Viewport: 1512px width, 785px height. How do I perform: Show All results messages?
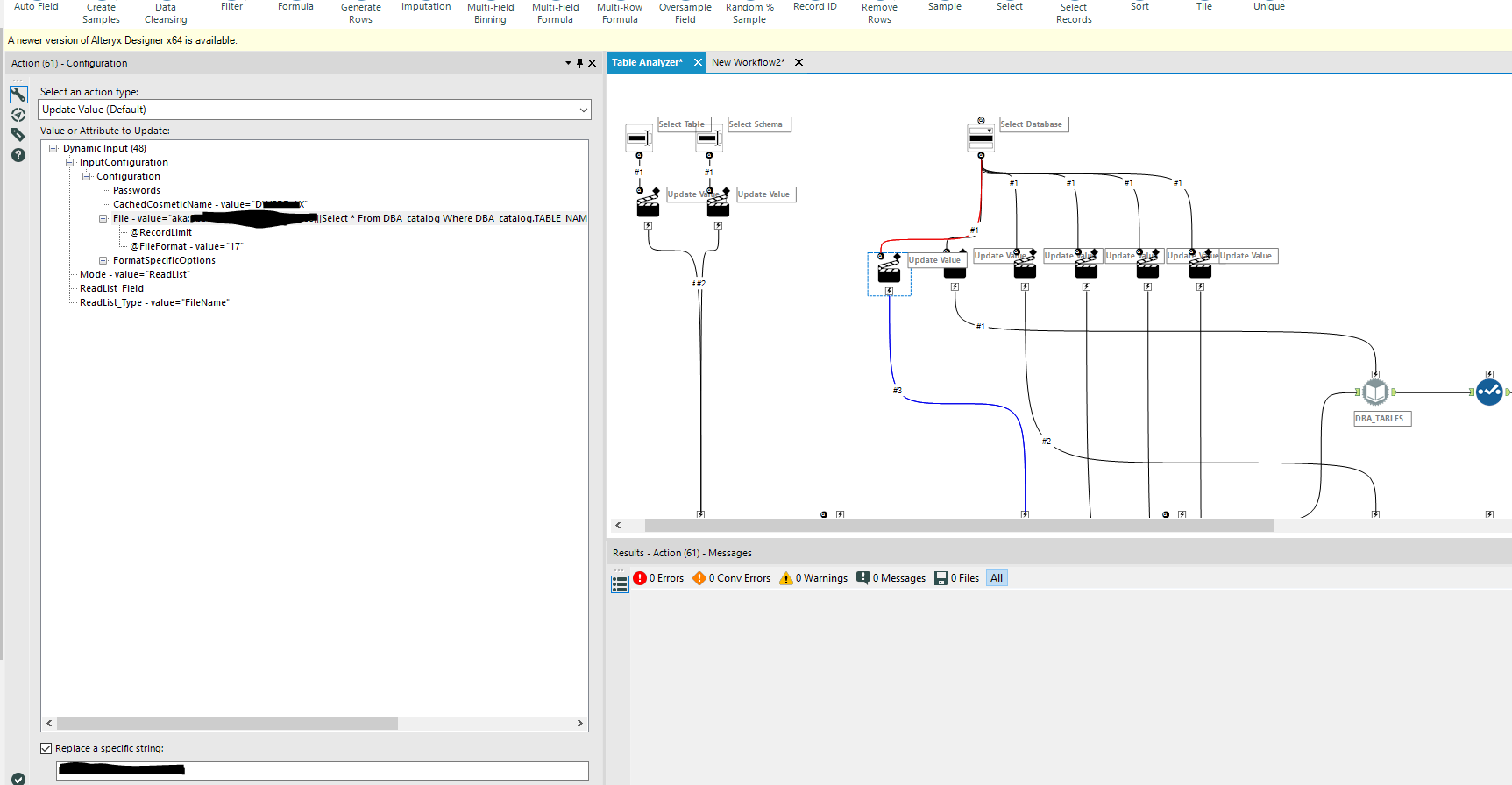click(x=997, y=578)
